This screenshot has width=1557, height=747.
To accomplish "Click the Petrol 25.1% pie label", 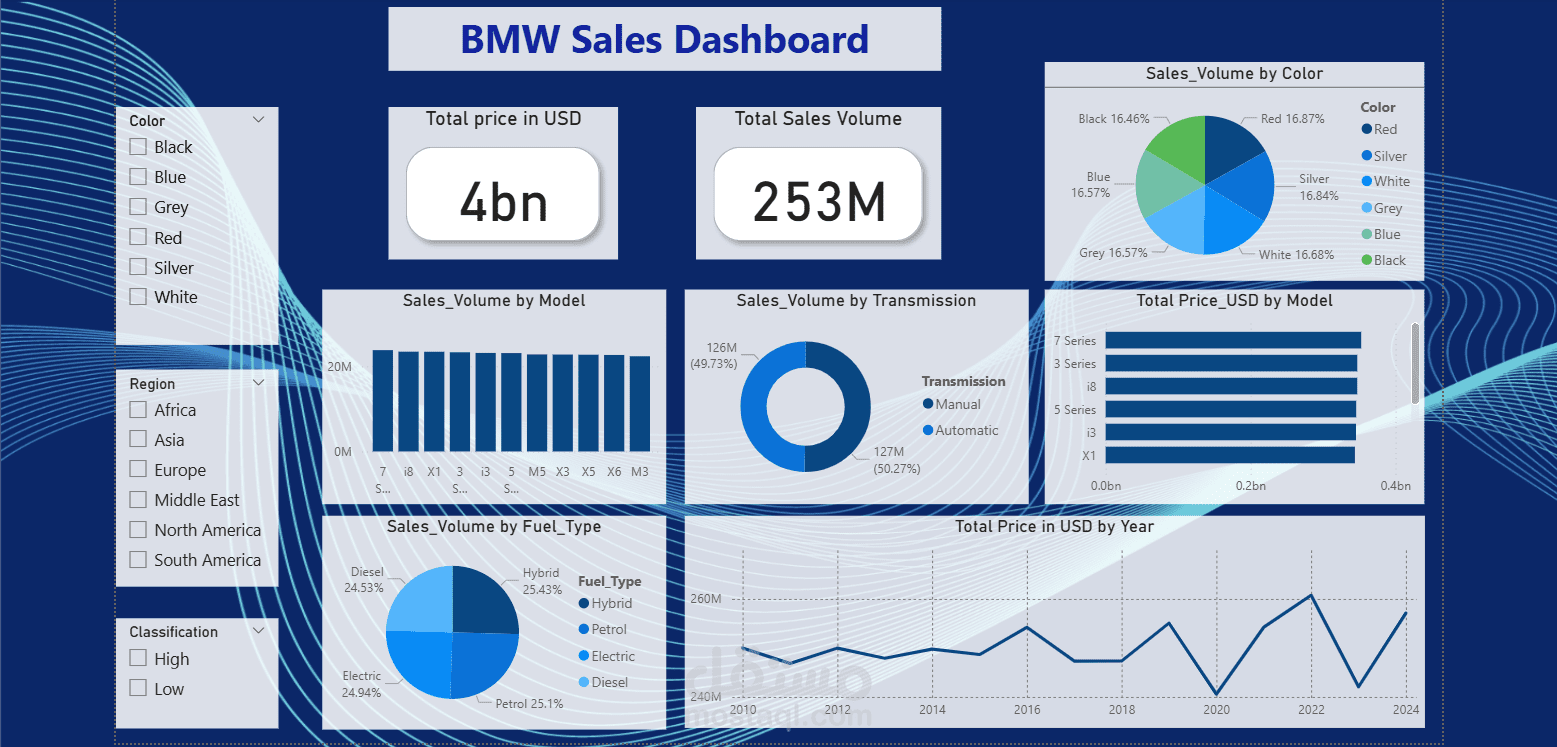I will (529, 703).
